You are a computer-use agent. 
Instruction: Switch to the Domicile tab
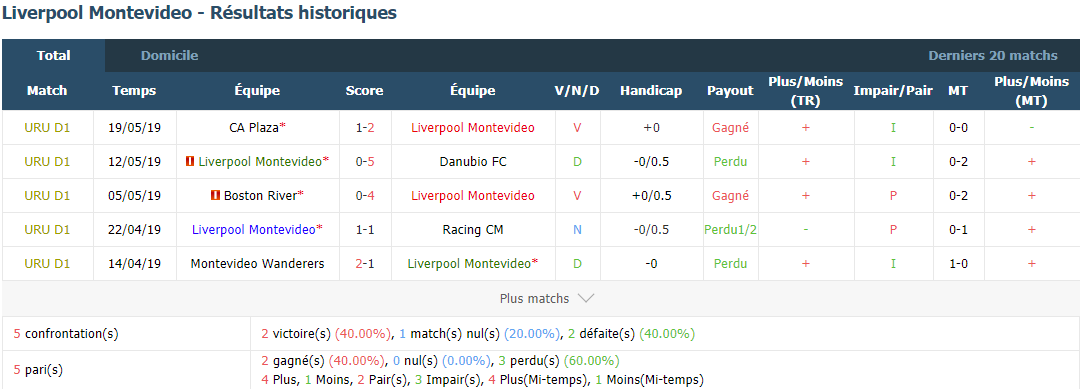169,56
